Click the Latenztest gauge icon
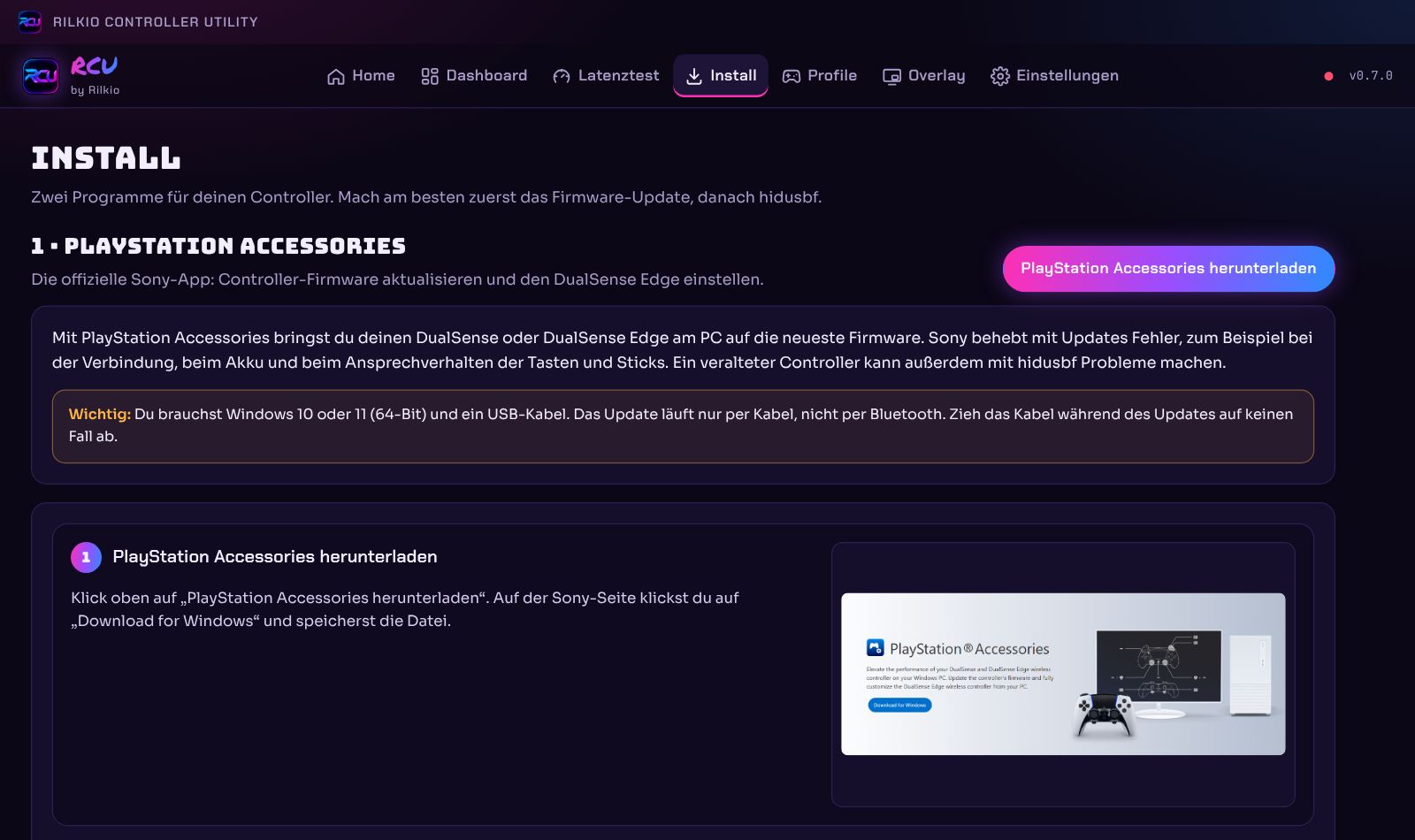The height and width of the screenshot is (840, 1415). 562,76
